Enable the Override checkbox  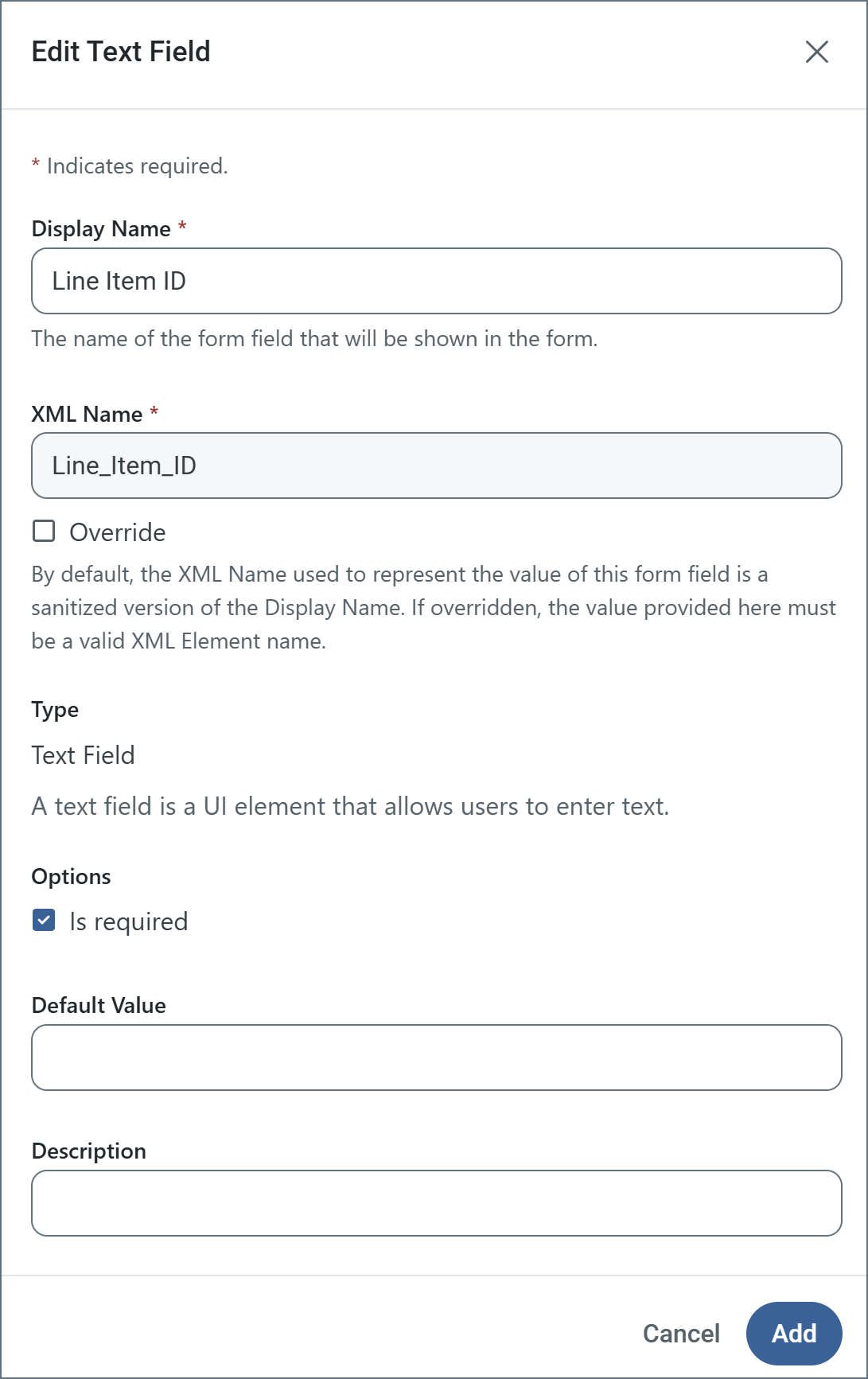(x=44, y=531)
